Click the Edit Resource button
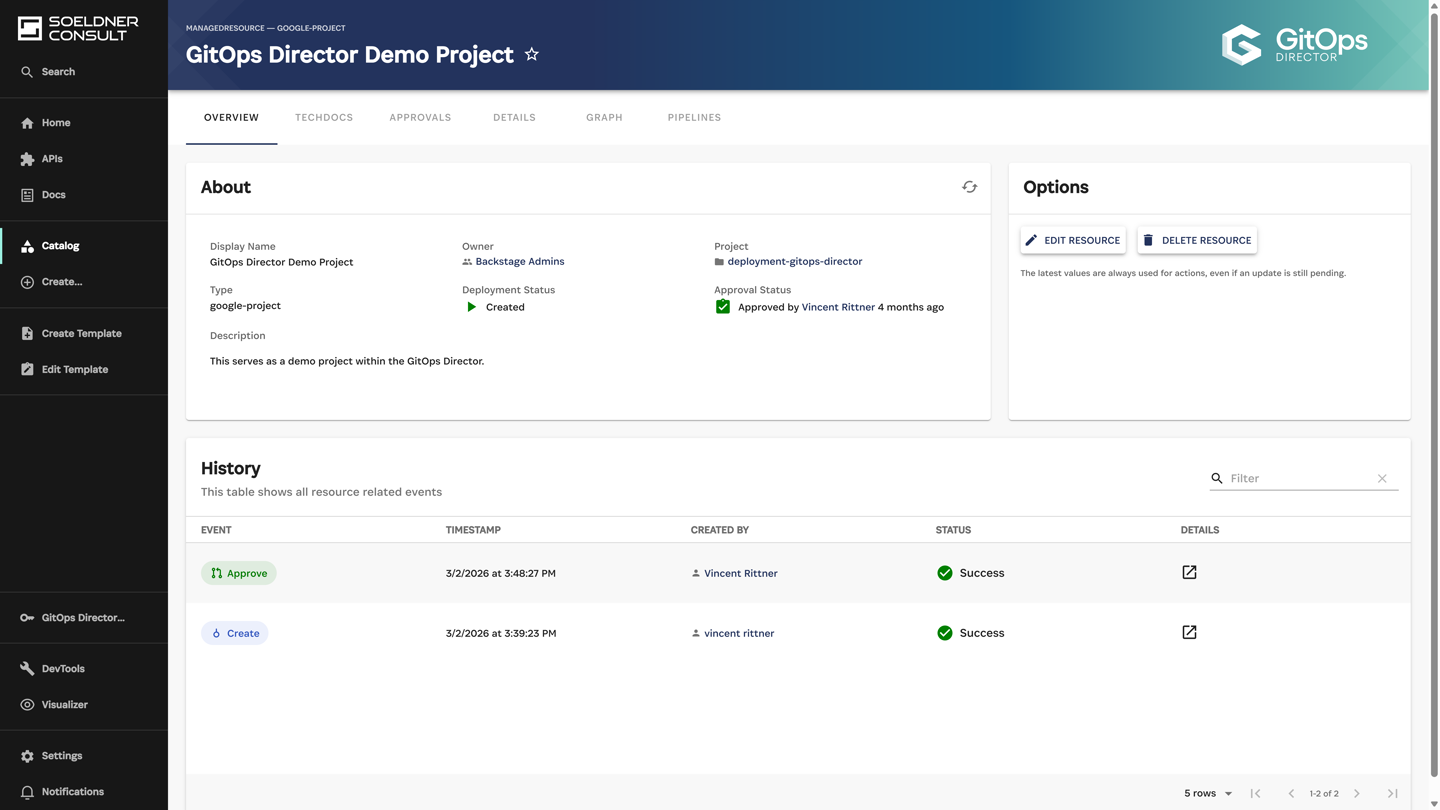 point(1073,240)
